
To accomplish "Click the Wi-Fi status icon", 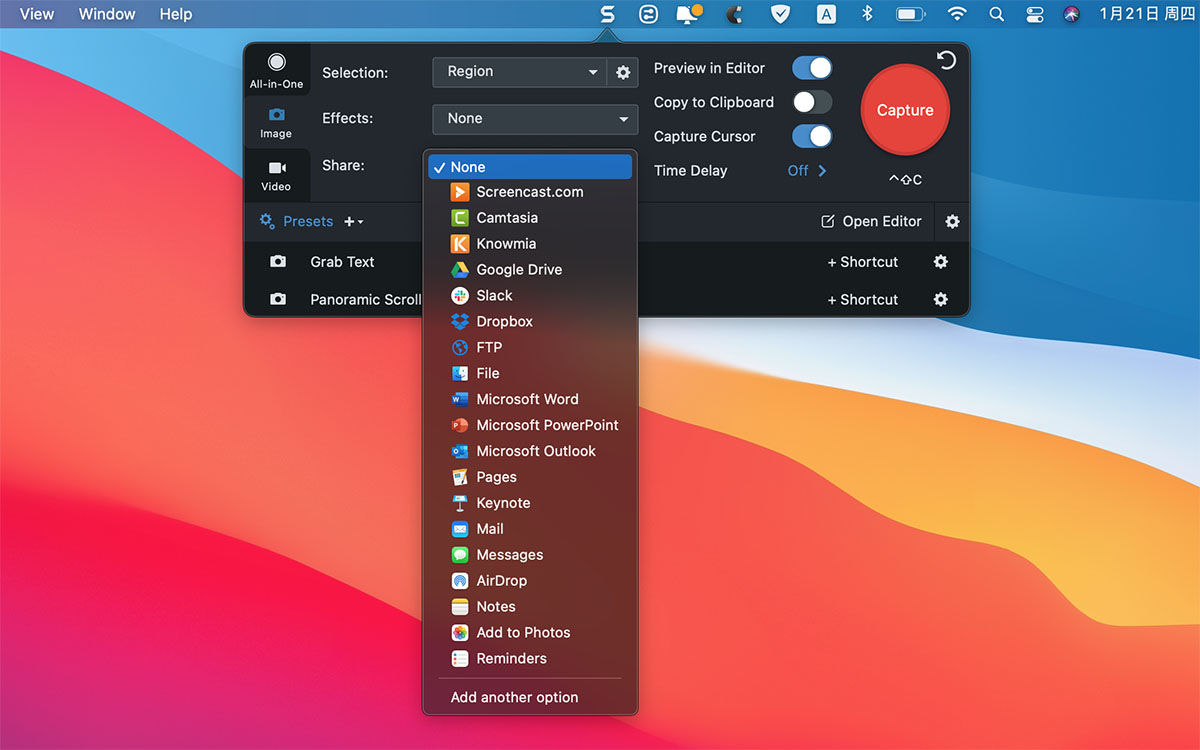I will click(957, 14).
